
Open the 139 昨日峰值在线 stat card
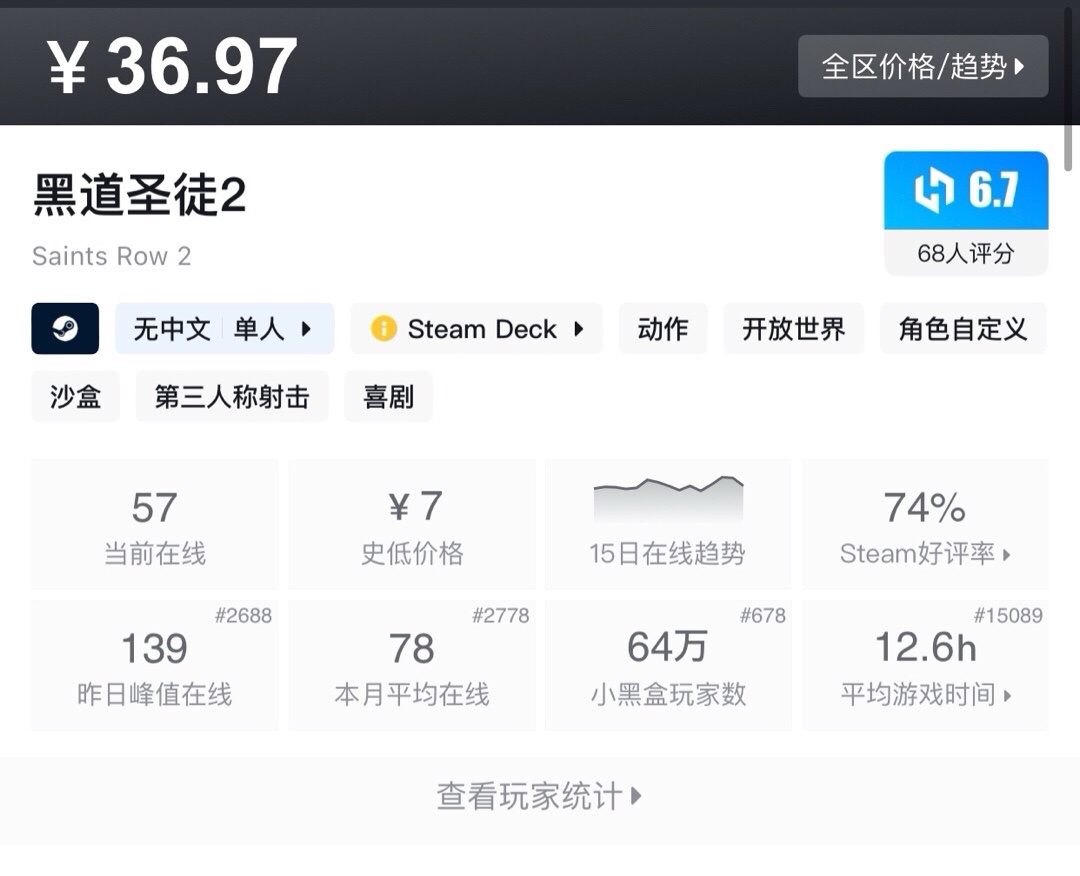click(x=155, y=665)
